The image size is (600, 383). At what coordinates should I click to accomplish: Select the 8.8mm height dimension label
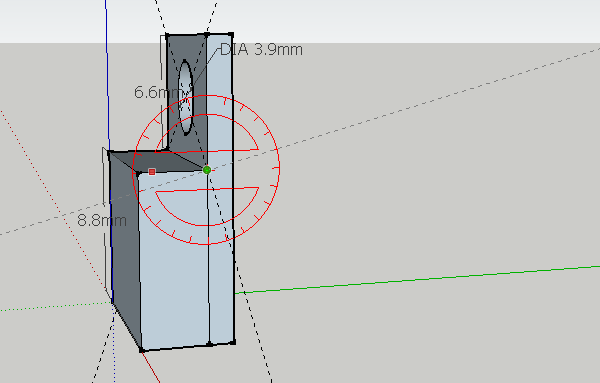(x=102, y=220)
